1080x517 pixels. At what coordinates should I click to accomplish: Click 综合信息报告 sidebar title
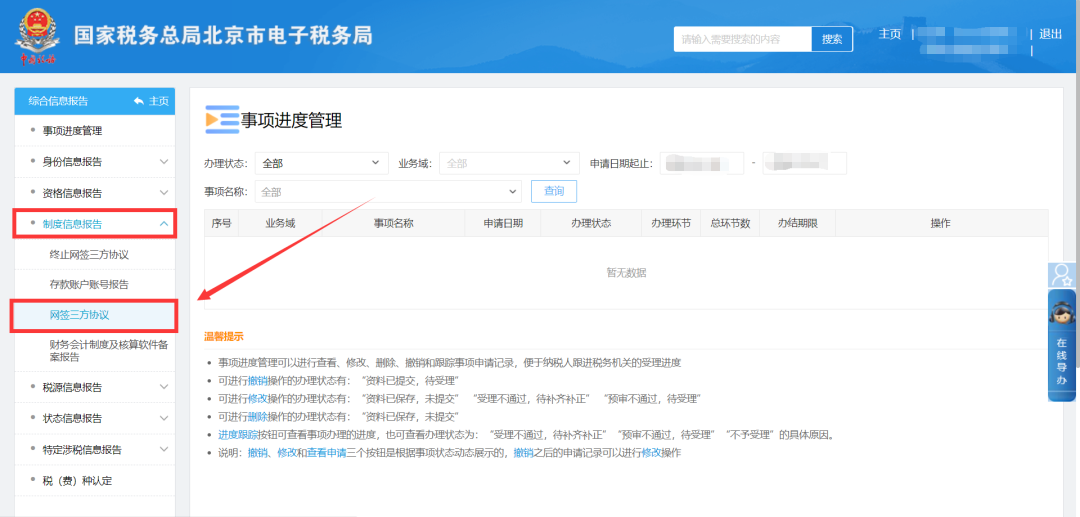point(59,101)
